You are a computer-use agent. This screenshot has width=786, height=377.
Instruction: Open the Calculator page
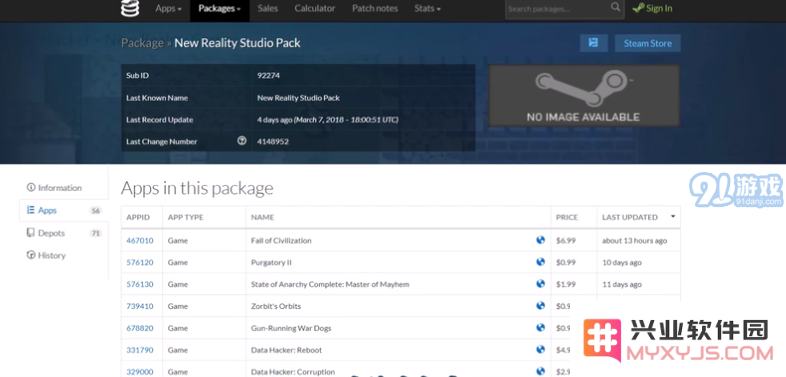(x=315, y=9)
